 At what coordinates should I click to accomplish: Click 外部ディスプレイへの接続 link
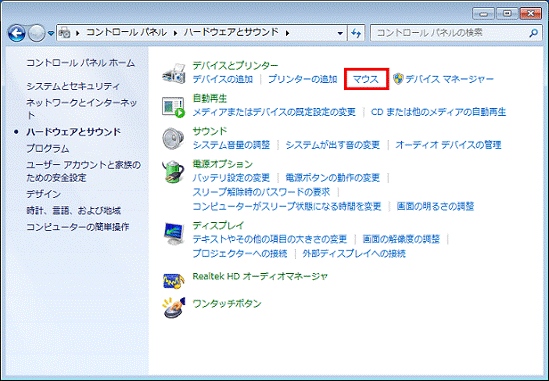tap(354, 254)
